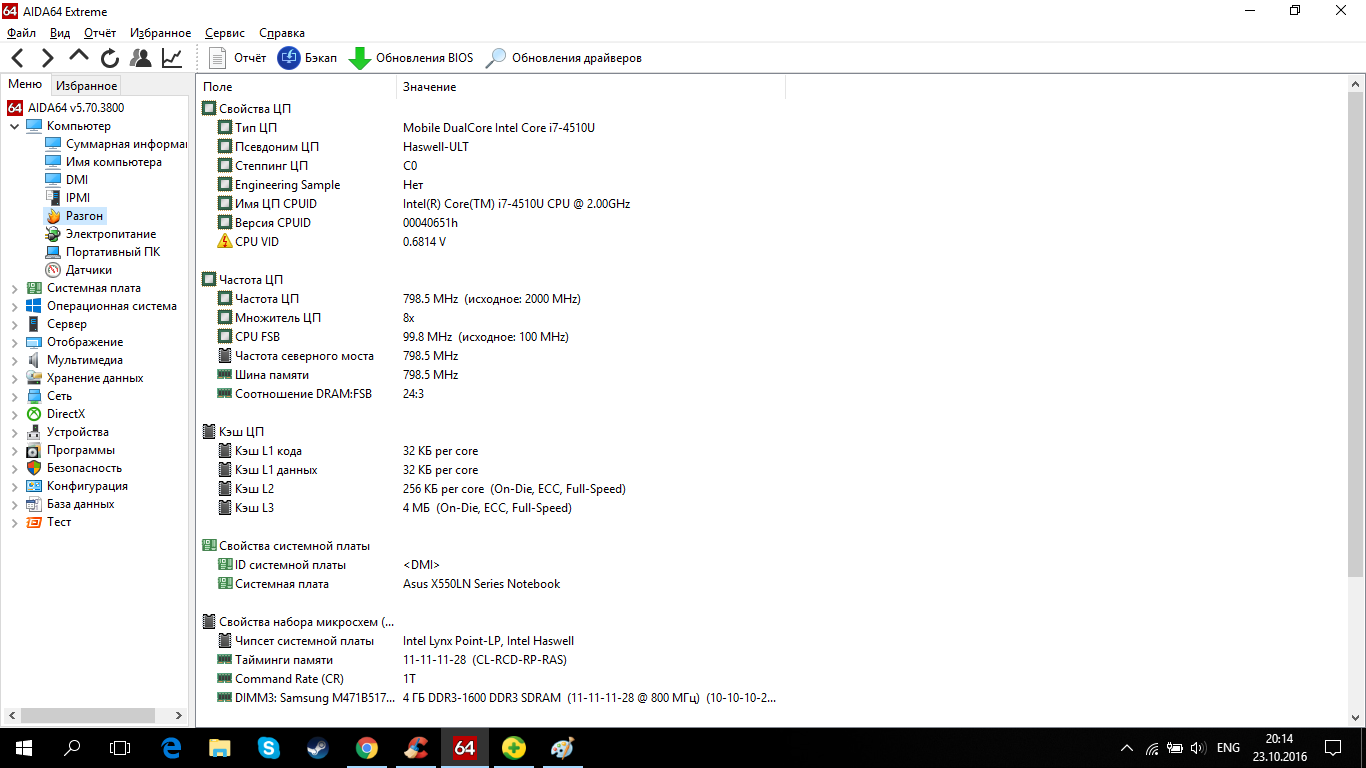
Task: Open the Сервис menu
Action: (x=225, y=33)
